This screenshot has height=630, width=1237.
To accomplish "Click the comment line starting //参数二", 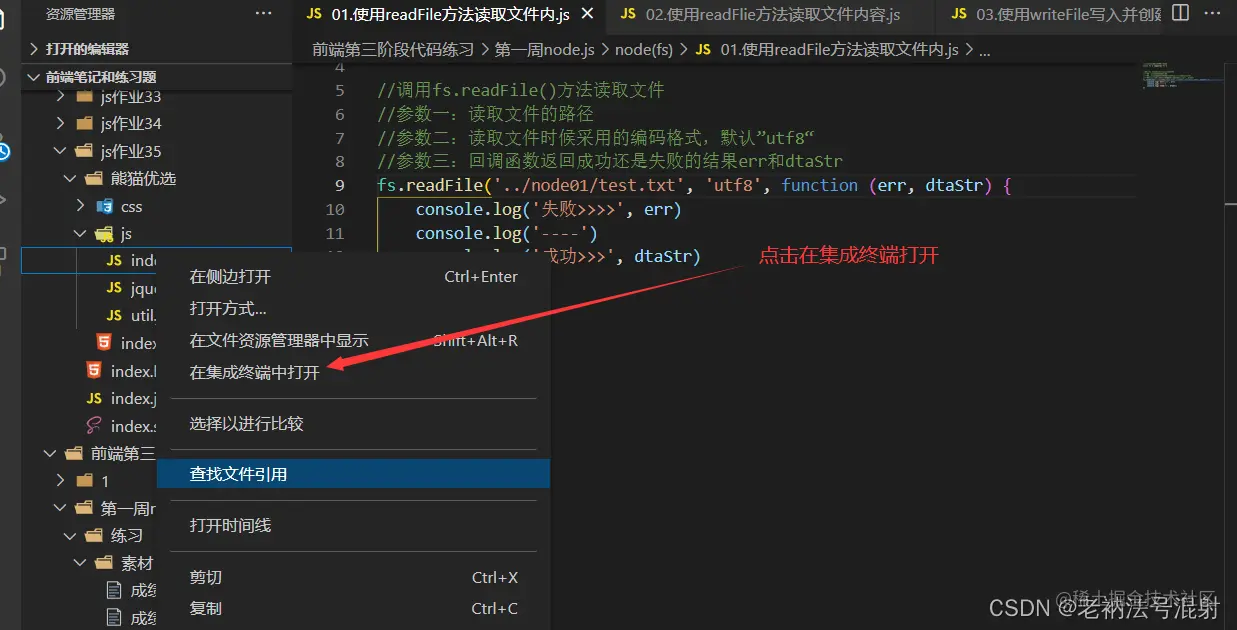I will [596, 138].
